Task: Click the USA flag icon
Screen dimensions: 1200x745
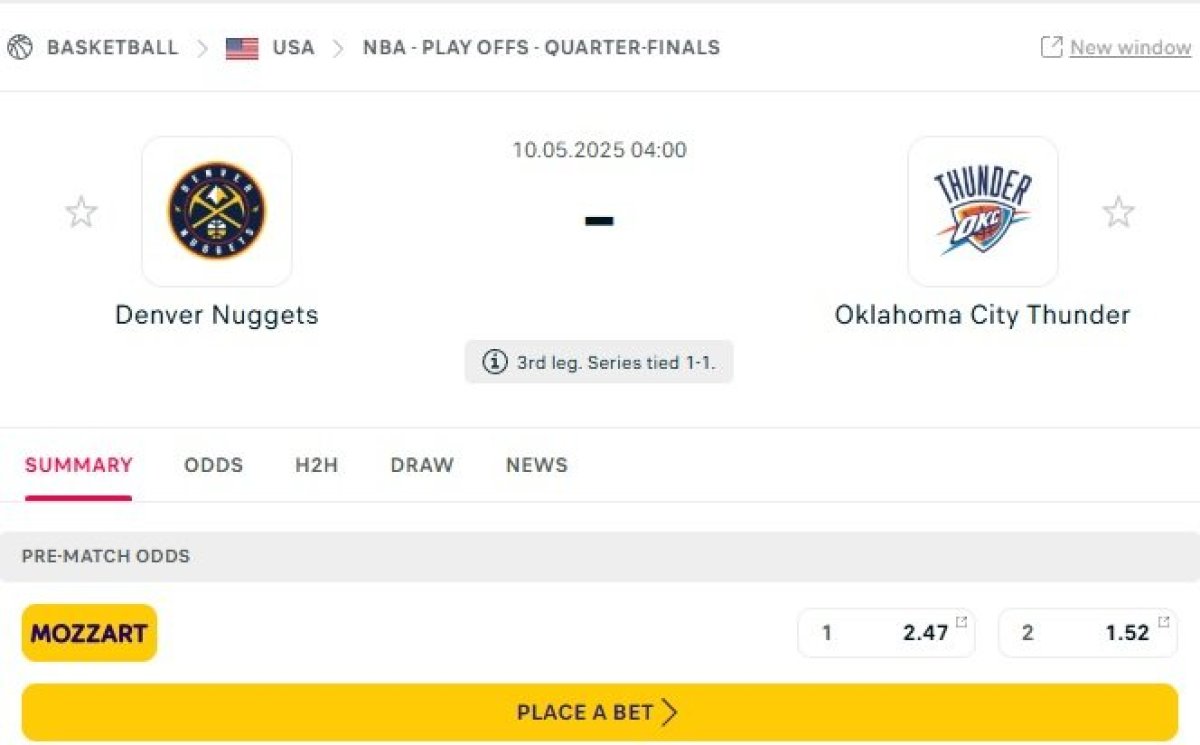Action: click(x=242, y=48)
